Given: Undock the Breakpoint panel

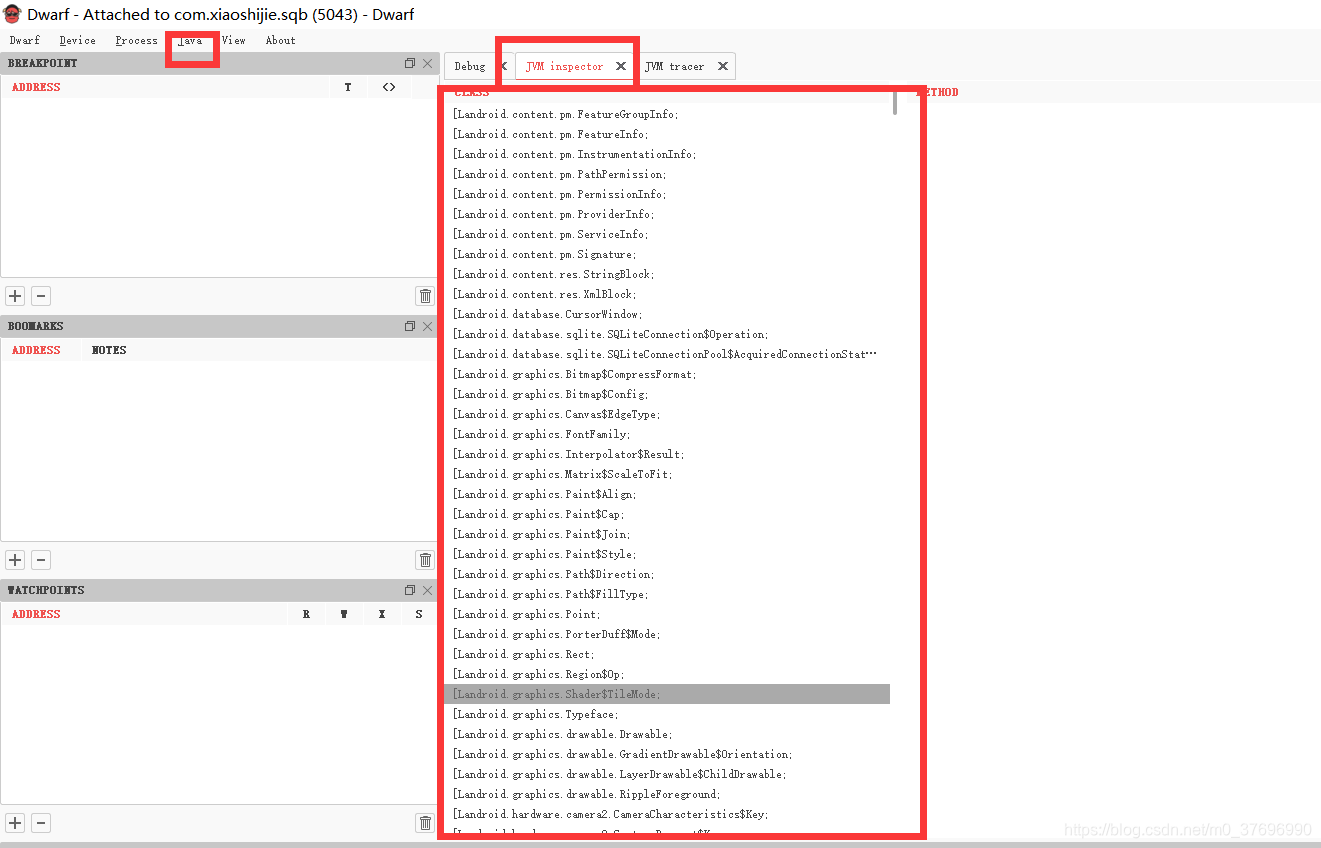Looking at the screenshot, I should coord(410,63).
